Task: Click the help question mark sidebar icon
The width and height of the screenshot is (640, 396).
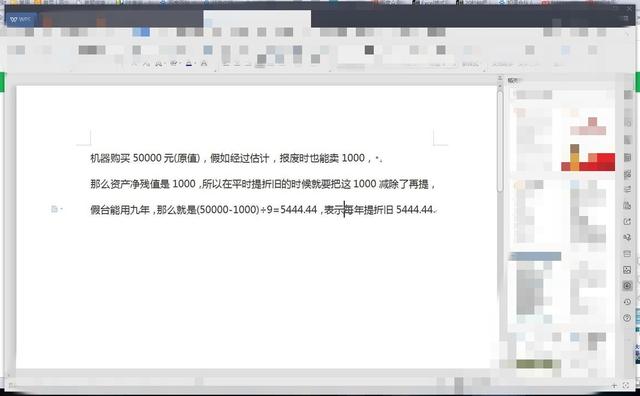Action: [627, 318]
